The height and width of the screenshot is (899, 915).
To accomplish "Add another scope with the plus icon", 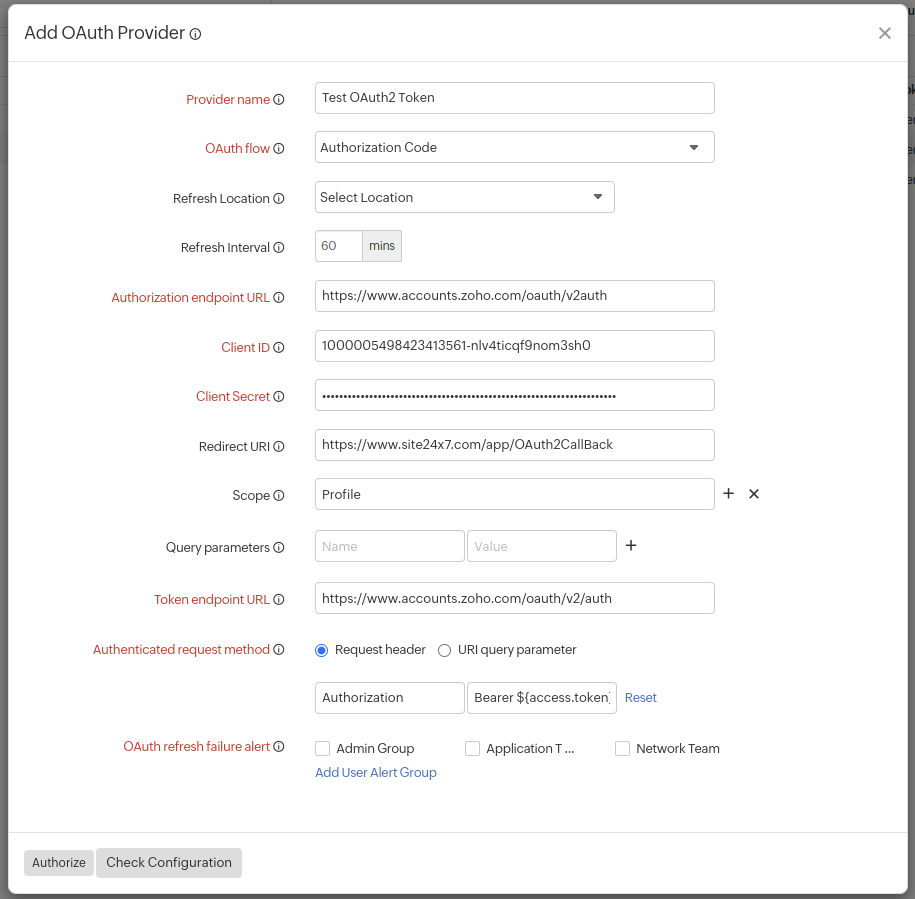I will click(729, 493).
